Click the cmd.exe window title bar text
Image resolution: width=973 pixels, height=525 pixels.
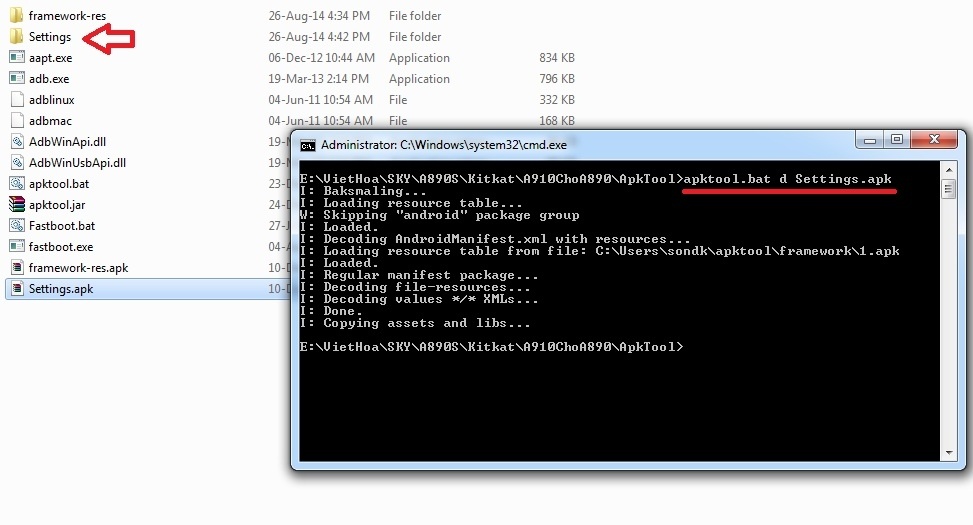[444, 145]
